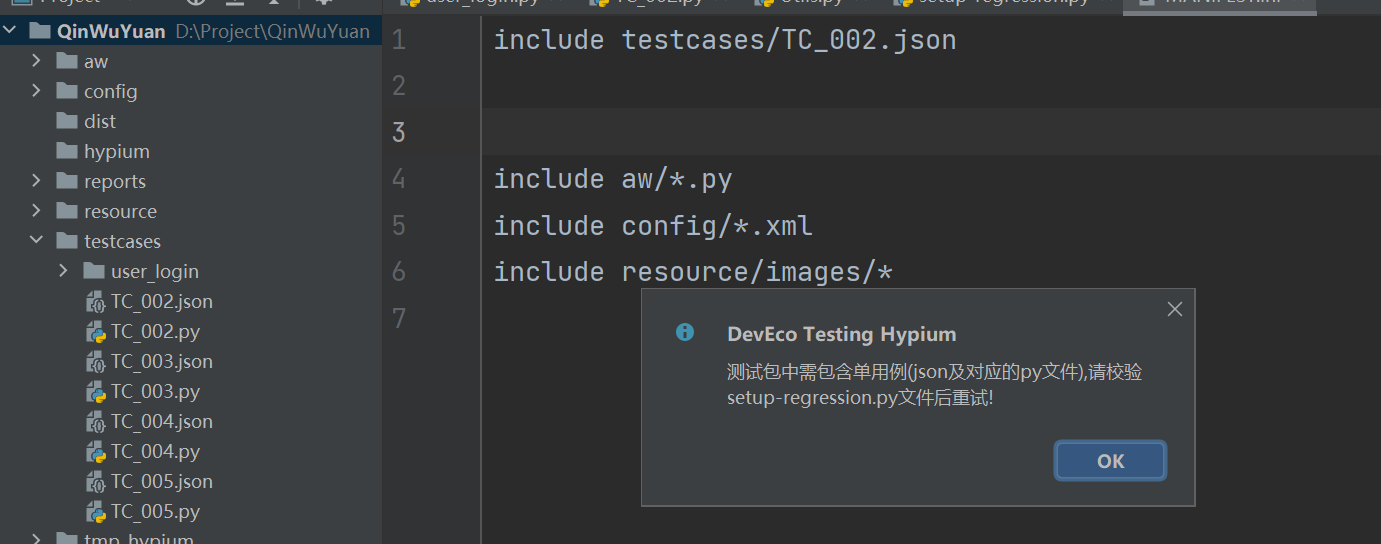Collapse the QinWuYuan project root
The width and height of the screenshot is (1381, 544).
(x=11, y=31)
